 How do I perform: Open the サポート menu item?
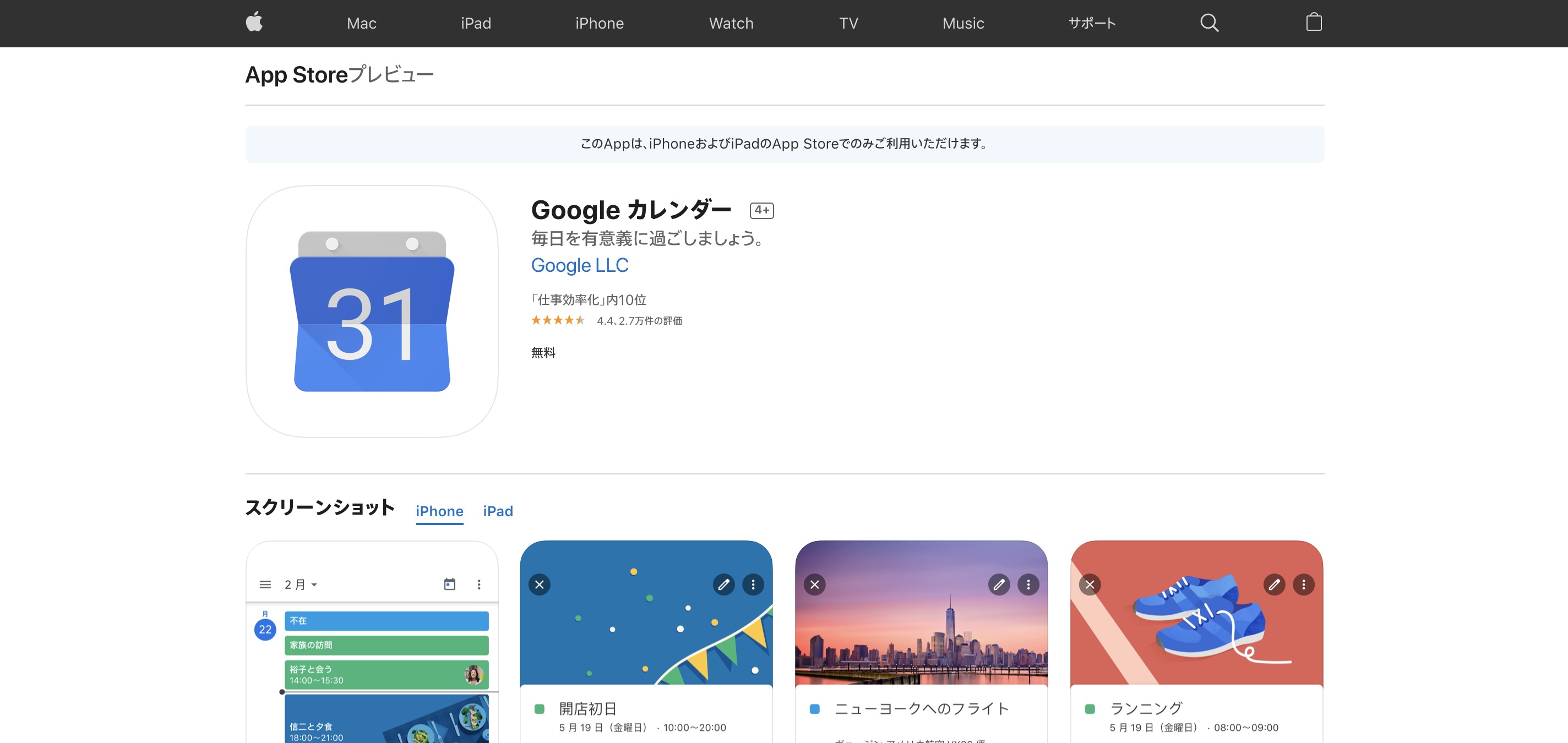point(1092,23)
